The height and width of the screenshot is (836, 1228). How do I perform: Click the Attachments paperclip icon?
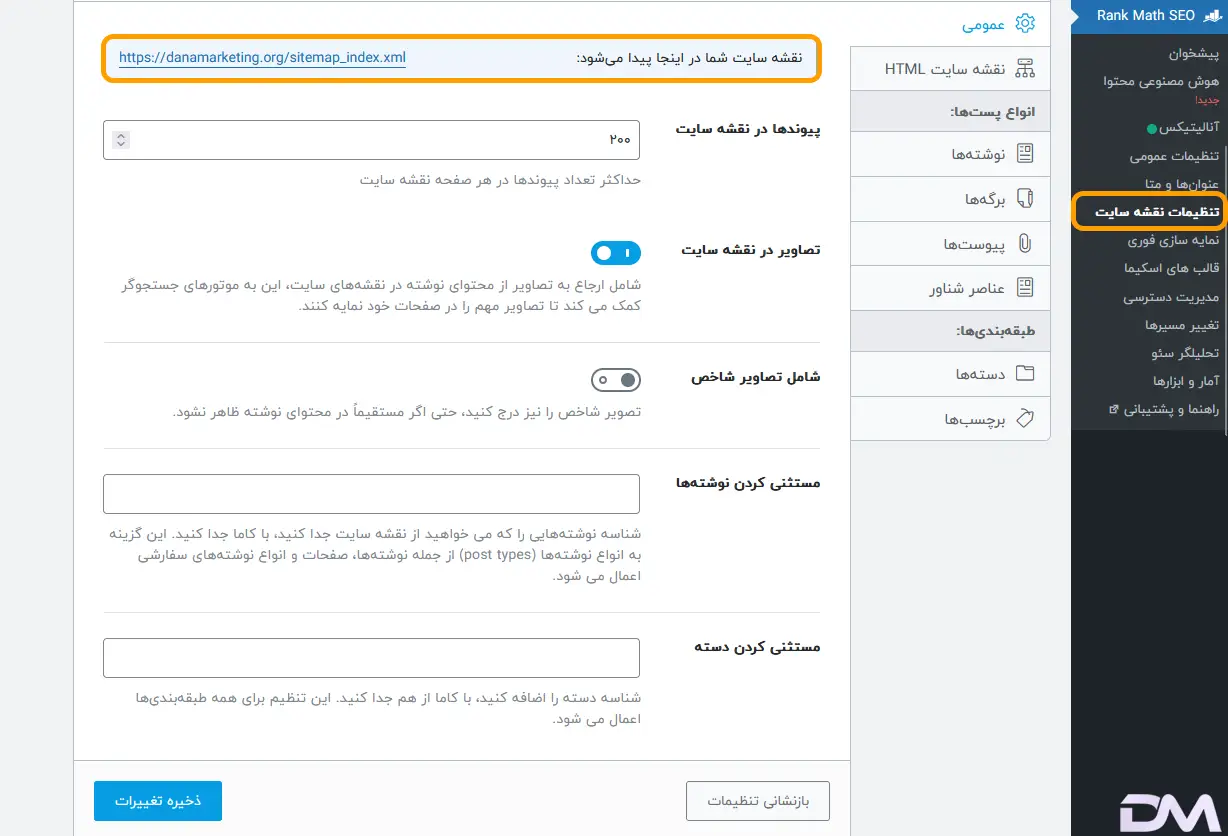[x=1024, y=243]
